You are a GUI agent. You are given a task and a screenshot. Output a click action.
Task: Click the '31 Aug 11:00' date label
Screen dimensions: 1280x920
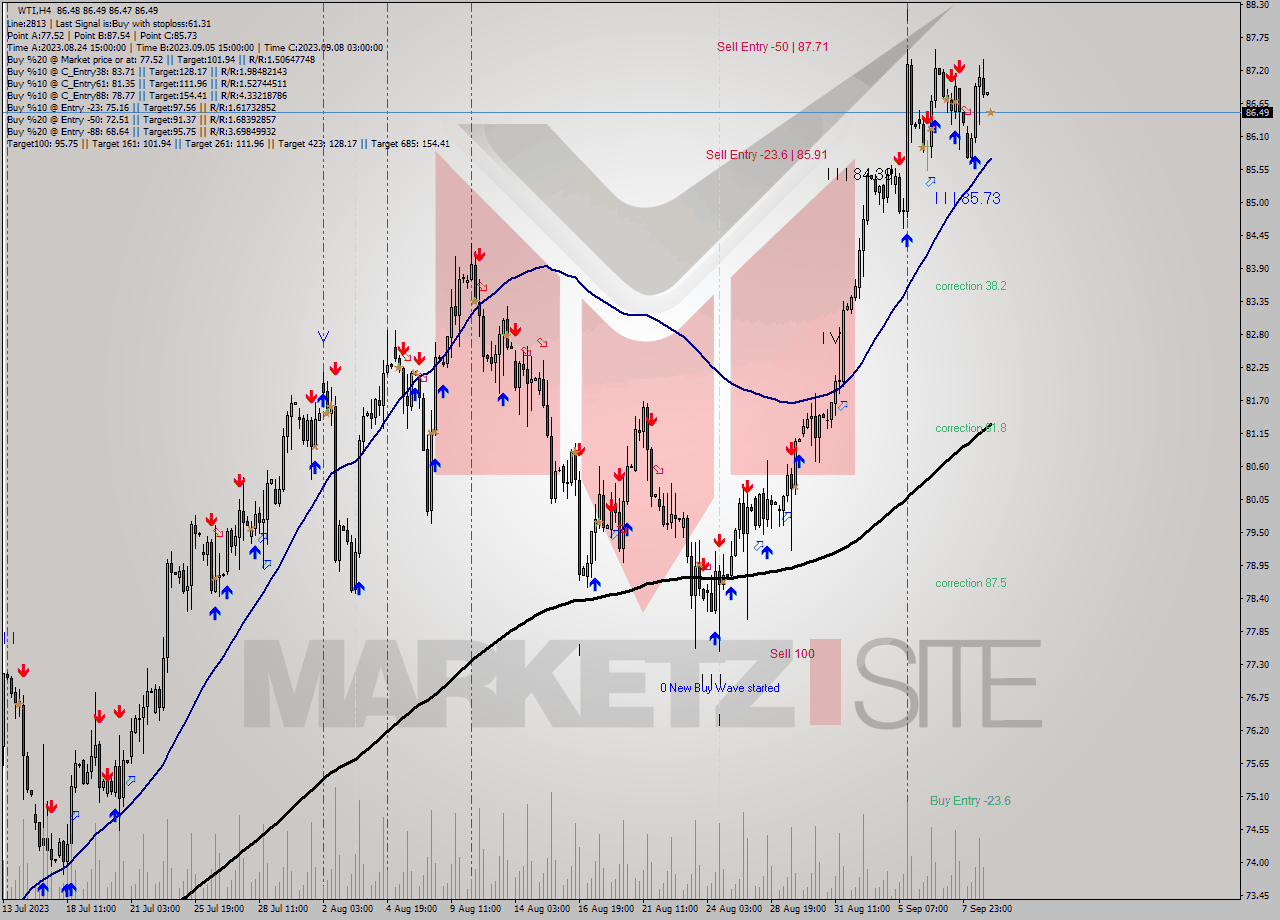[861, 909]
